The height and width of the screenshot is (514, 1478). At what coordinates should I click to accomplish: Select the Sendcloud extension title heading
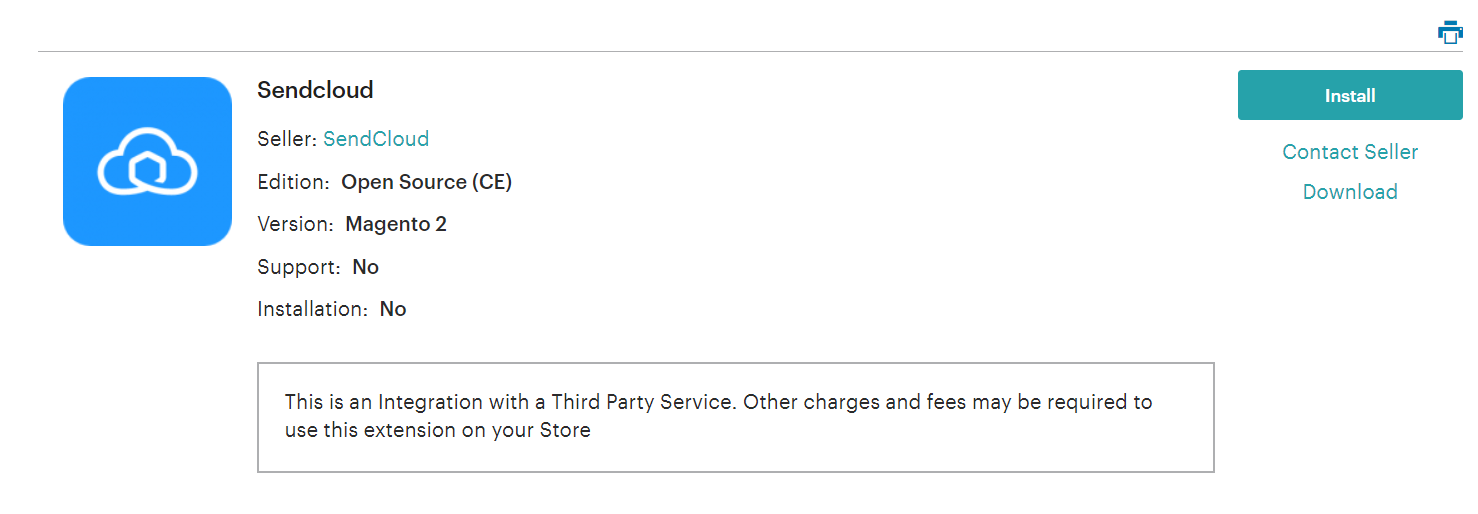pyautogui.click(x=315, y=90)
